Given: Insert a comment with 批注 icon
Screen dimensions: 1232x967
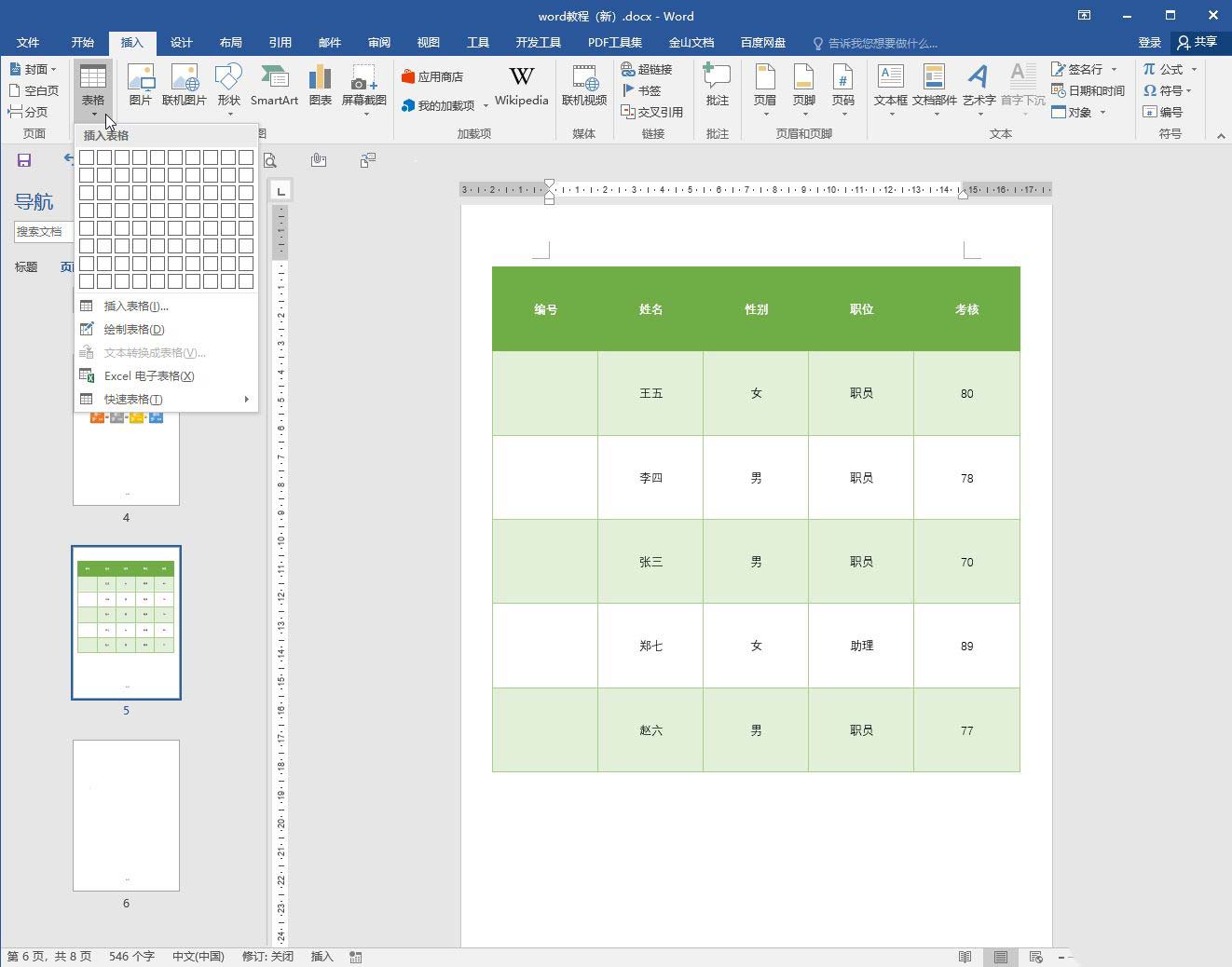Looking at the screenshot, I should point(717,85).
